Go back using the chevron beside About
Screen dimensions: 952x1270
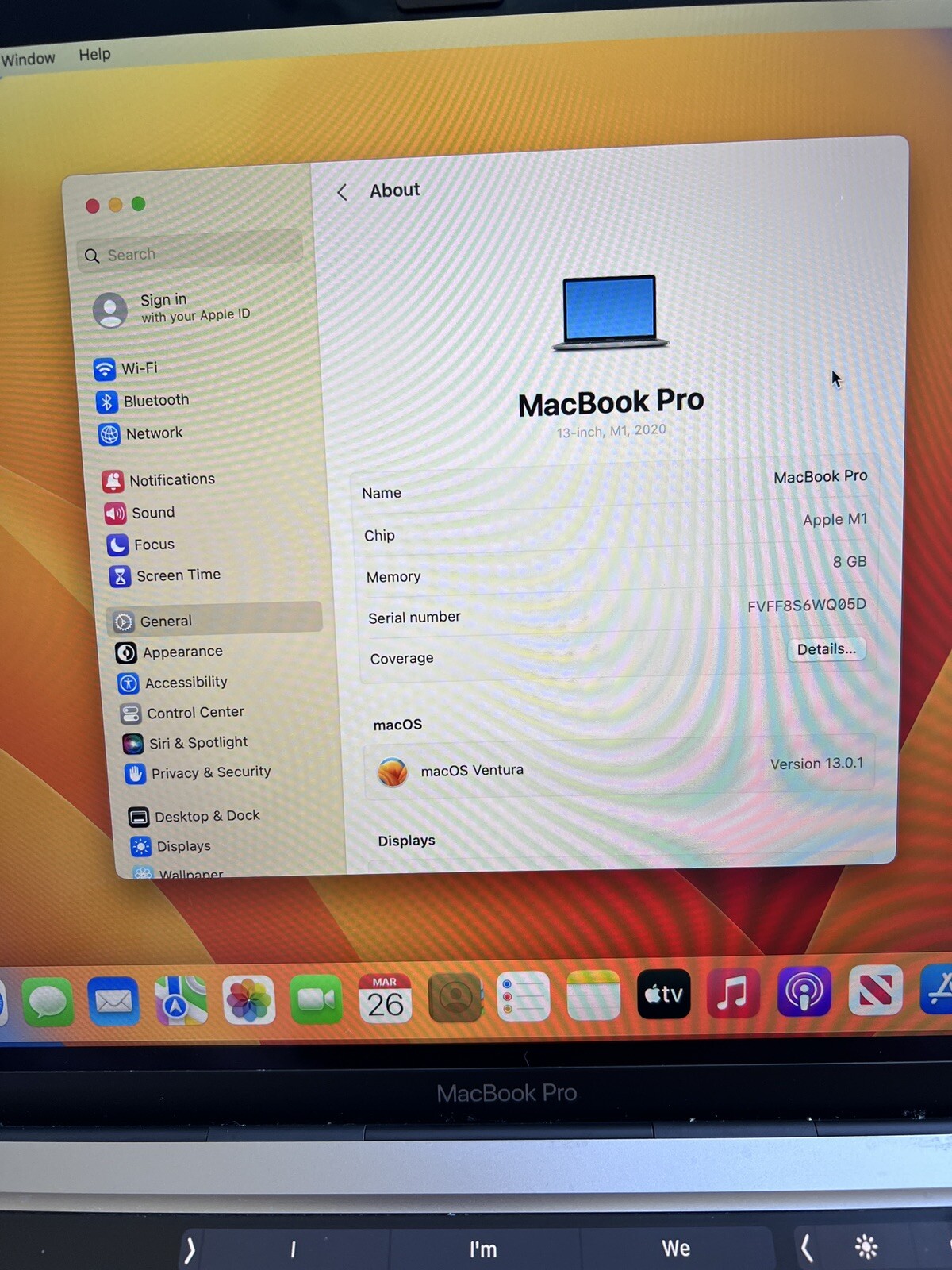click(x=343, y=192)
